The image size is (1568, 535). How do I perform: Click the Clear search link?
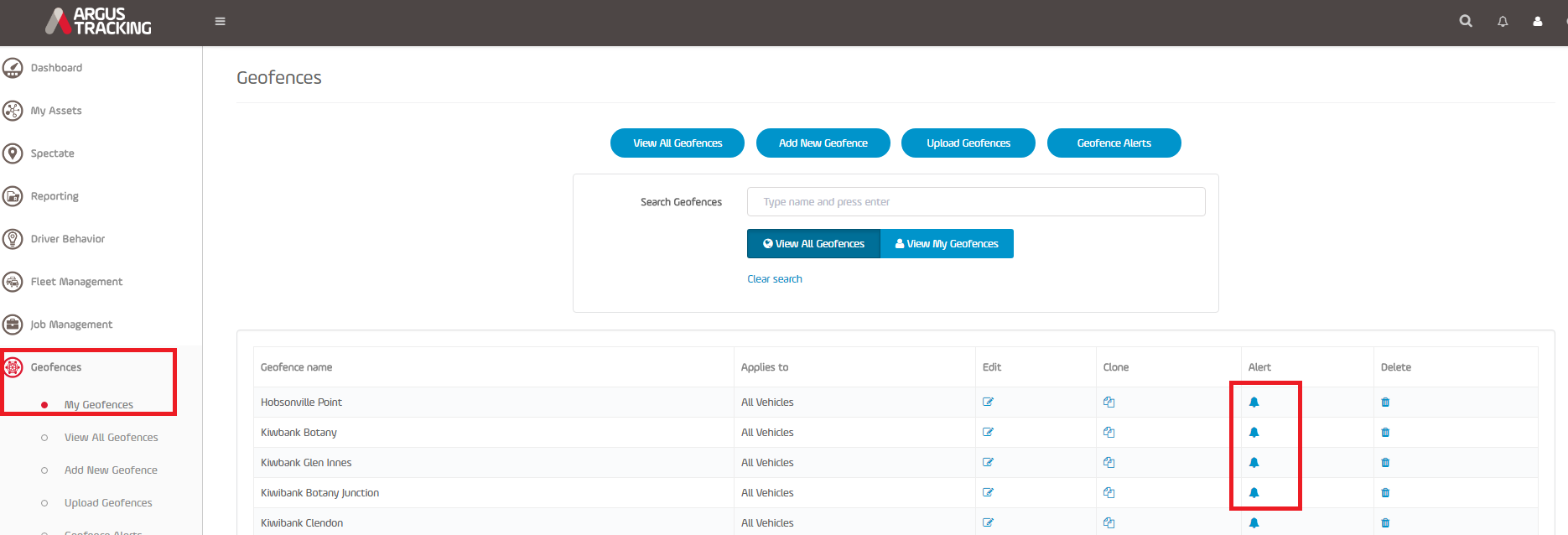click(x=775, y=279)
